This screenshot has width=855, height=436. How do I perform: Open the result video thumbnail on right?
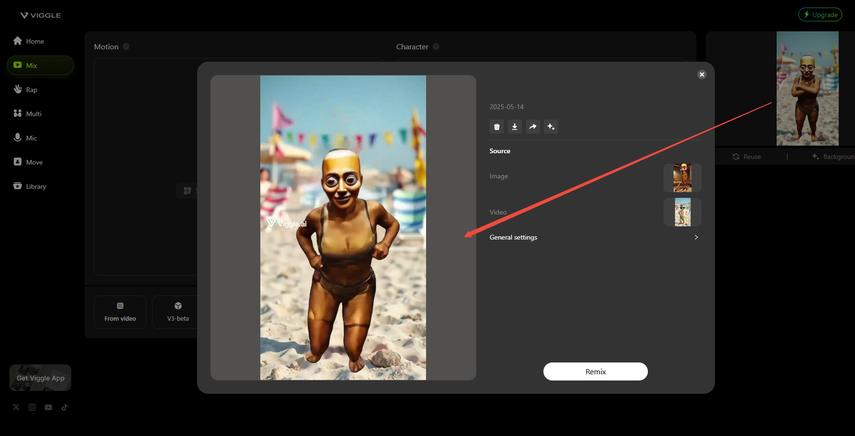(807, 88)
